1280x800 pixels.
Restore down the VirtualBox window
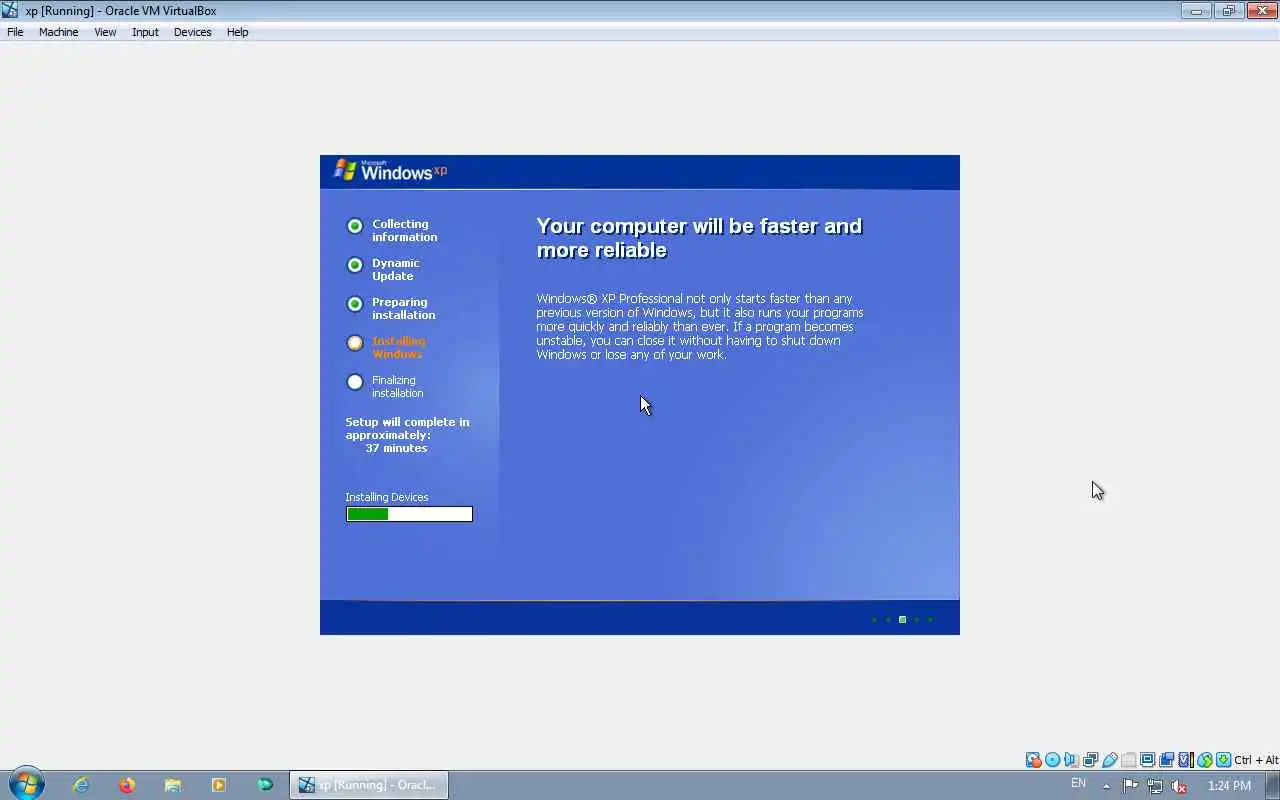coord(1229,11)
